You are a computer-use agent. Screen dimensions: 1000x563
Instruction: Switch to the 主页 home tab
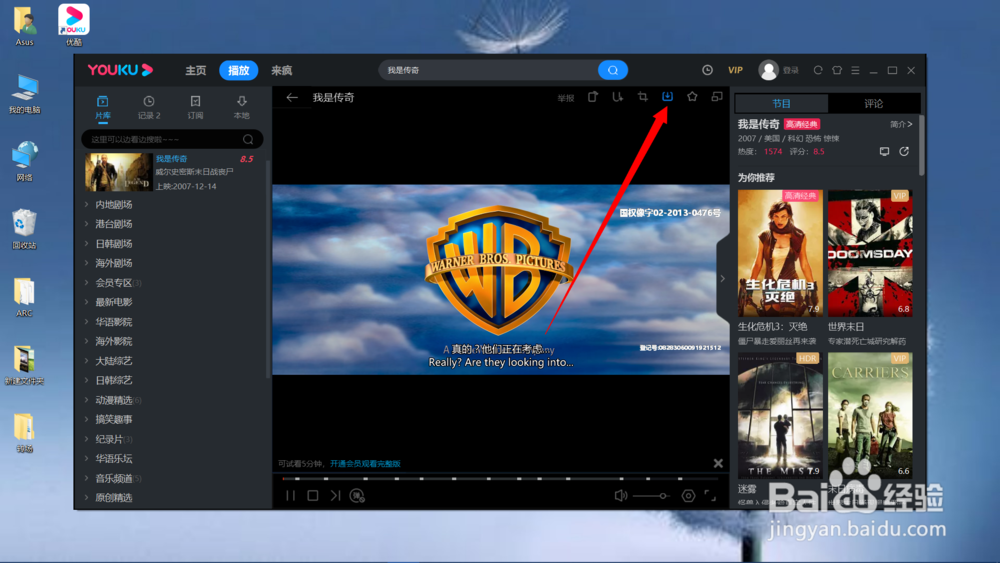click(196, 70)
